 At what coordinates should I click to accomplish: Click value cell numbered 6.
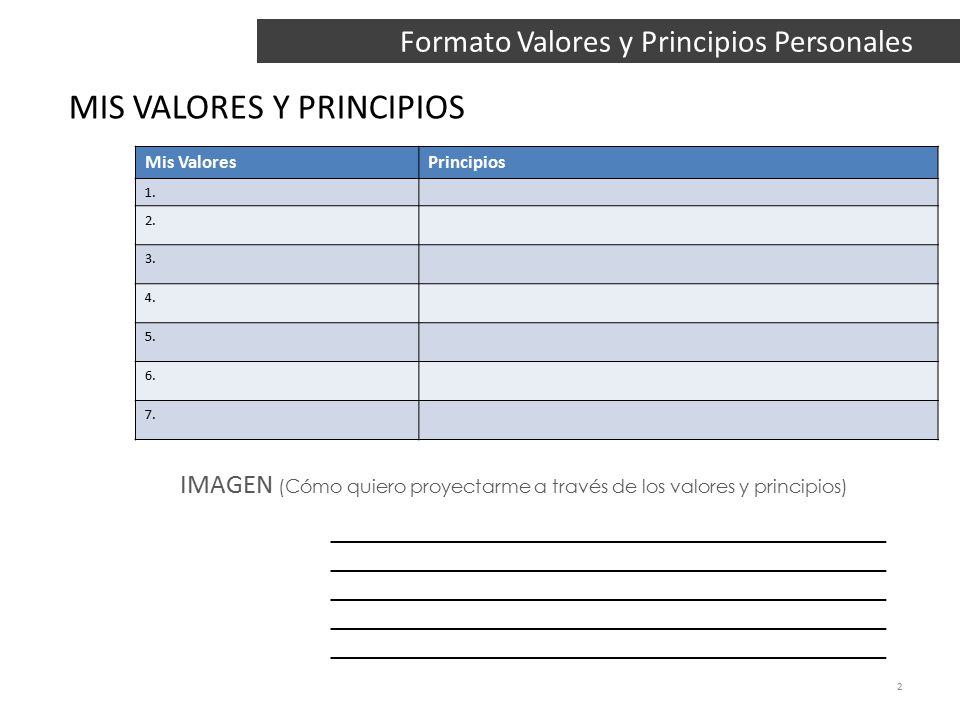point(277,381)
